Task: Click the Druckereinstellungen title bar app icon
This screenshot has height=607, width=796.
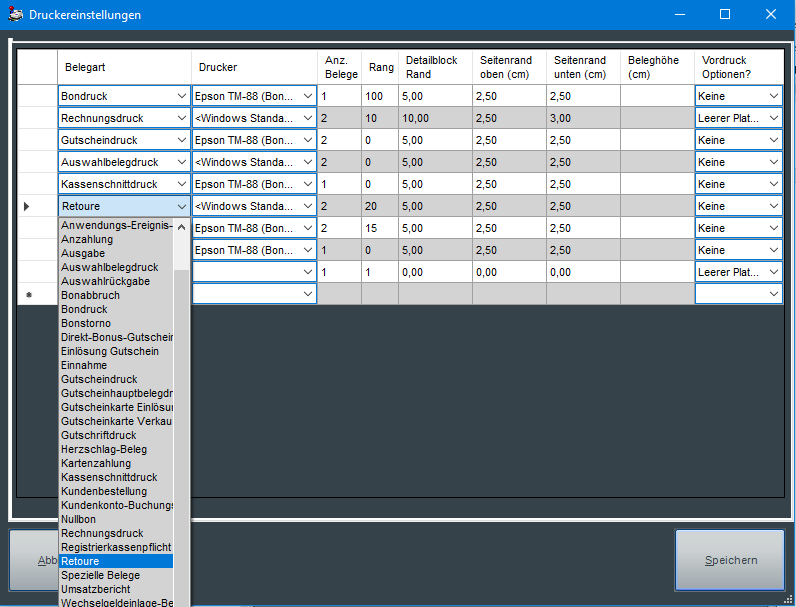Action: click(x=15, y=15)
